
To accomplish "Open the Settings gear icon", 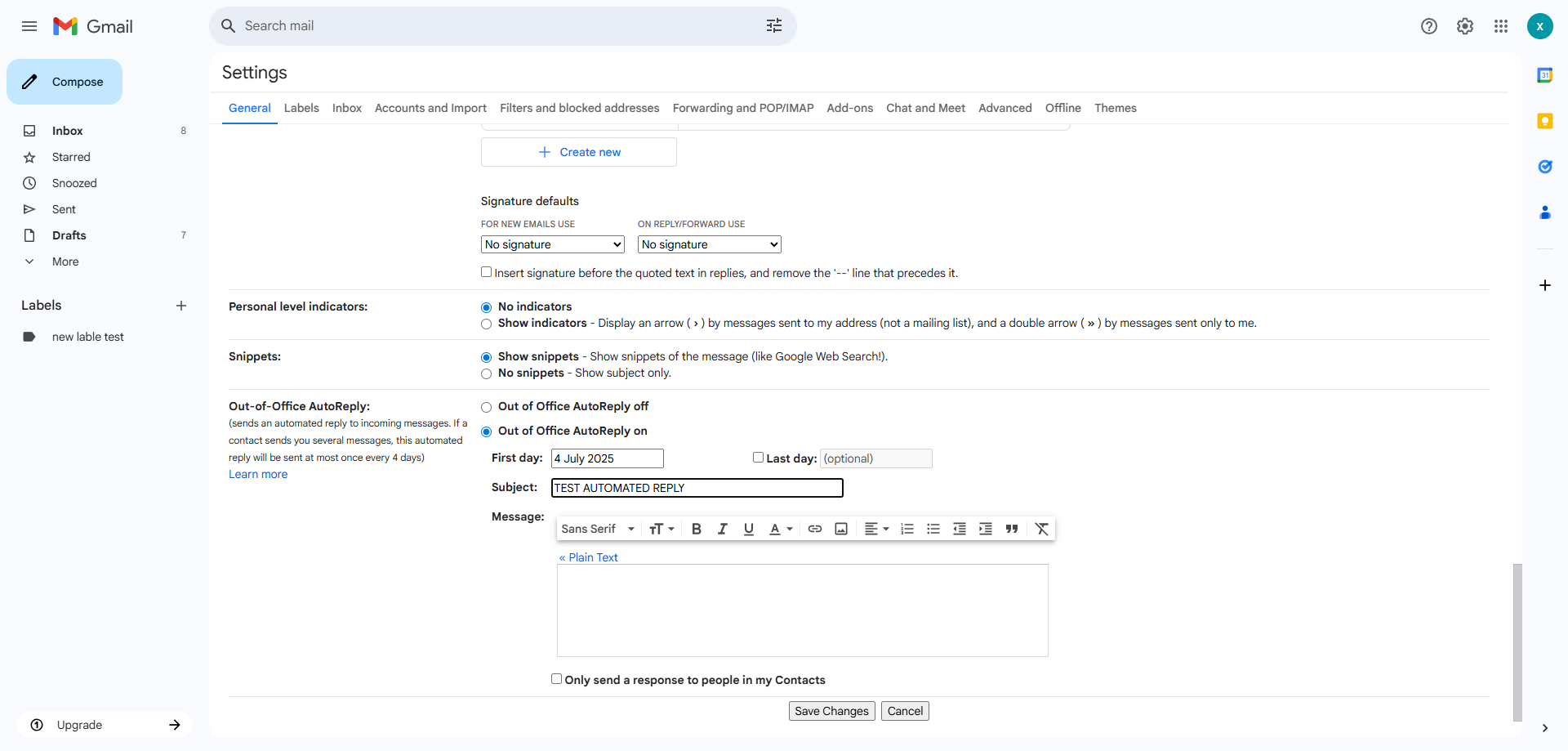I will [x=1465, y=26].
